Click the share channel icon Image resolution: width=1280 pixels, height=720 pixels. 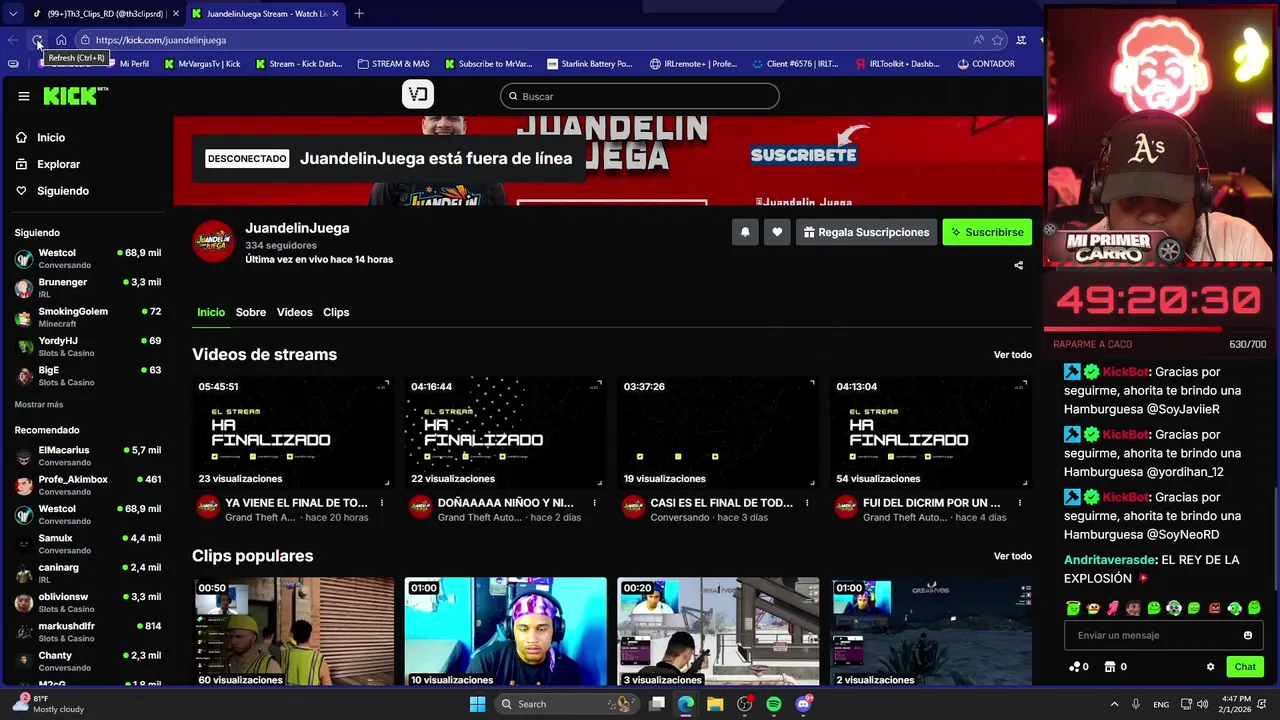click(1019, 265)
